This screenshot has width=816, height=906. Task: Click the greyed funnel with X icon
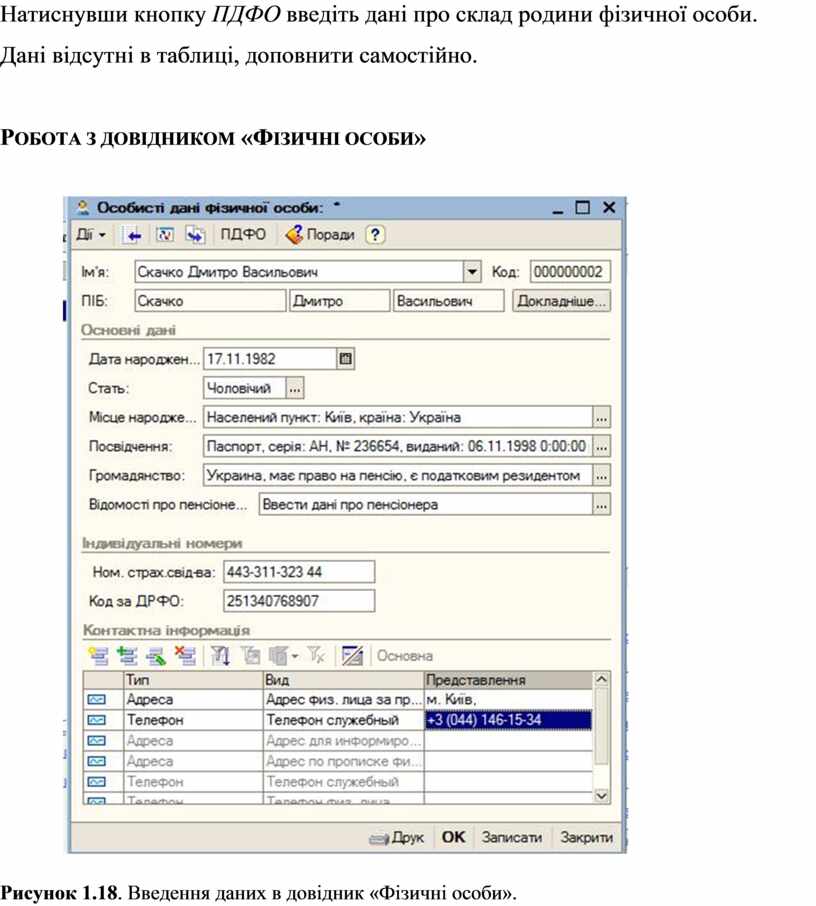click(x=317, y=656)
